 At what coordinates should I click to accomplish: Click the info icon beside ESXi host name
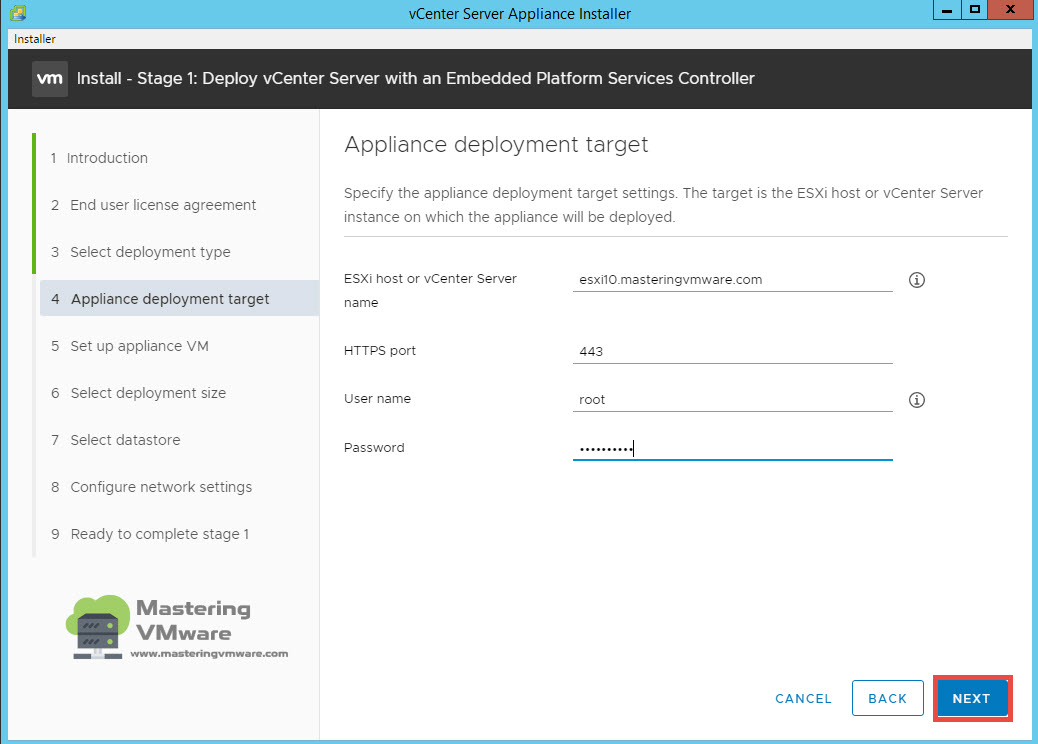coord(917,280)
